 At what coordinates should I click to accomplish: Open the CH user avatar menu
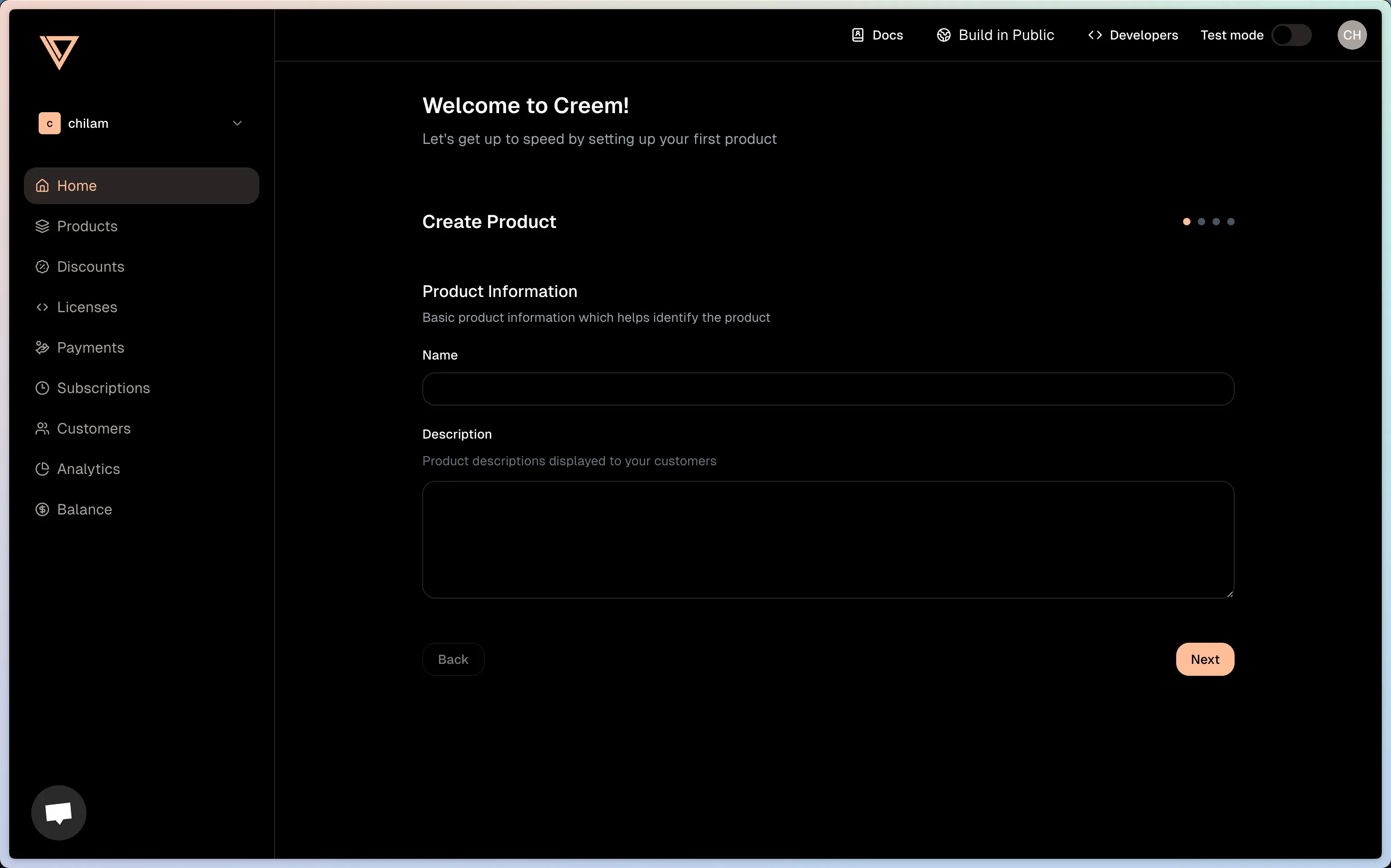(1351, 35)
